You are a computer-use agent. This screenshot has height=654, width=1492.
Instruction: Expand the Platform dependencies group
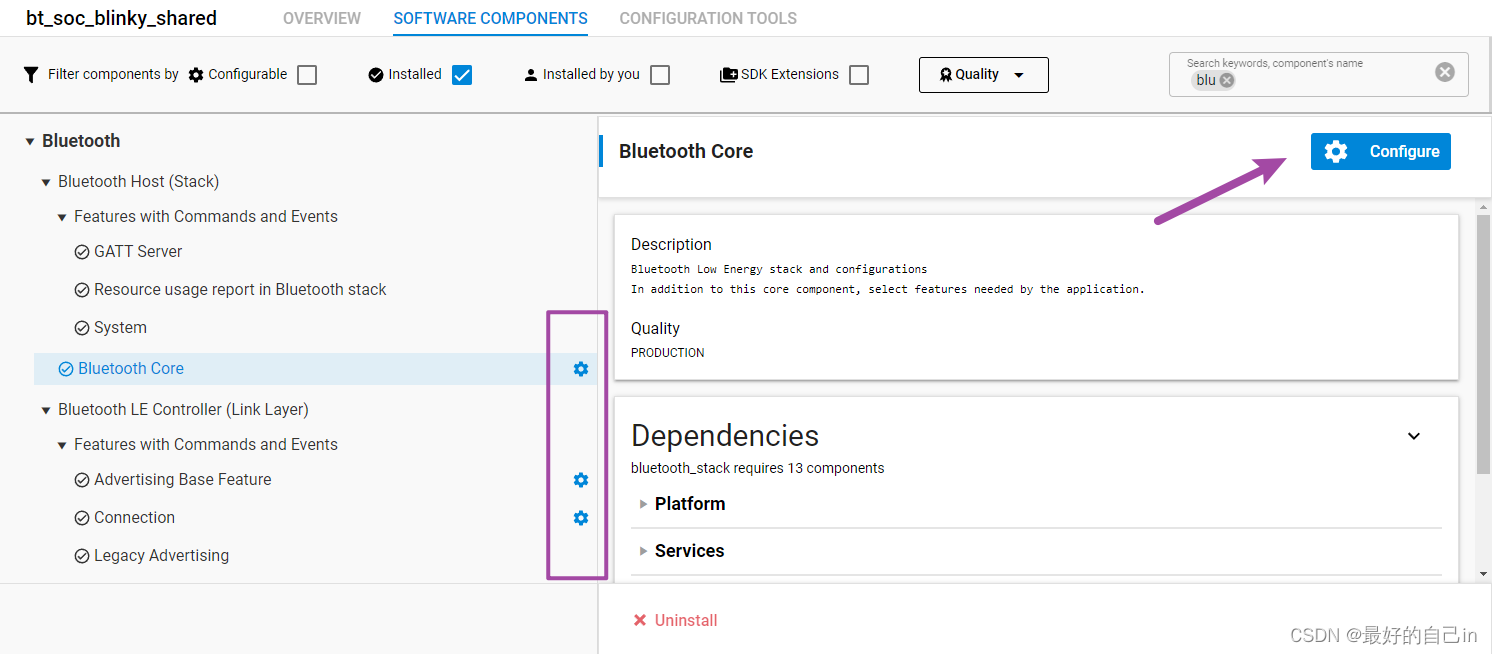click(643, 504)
